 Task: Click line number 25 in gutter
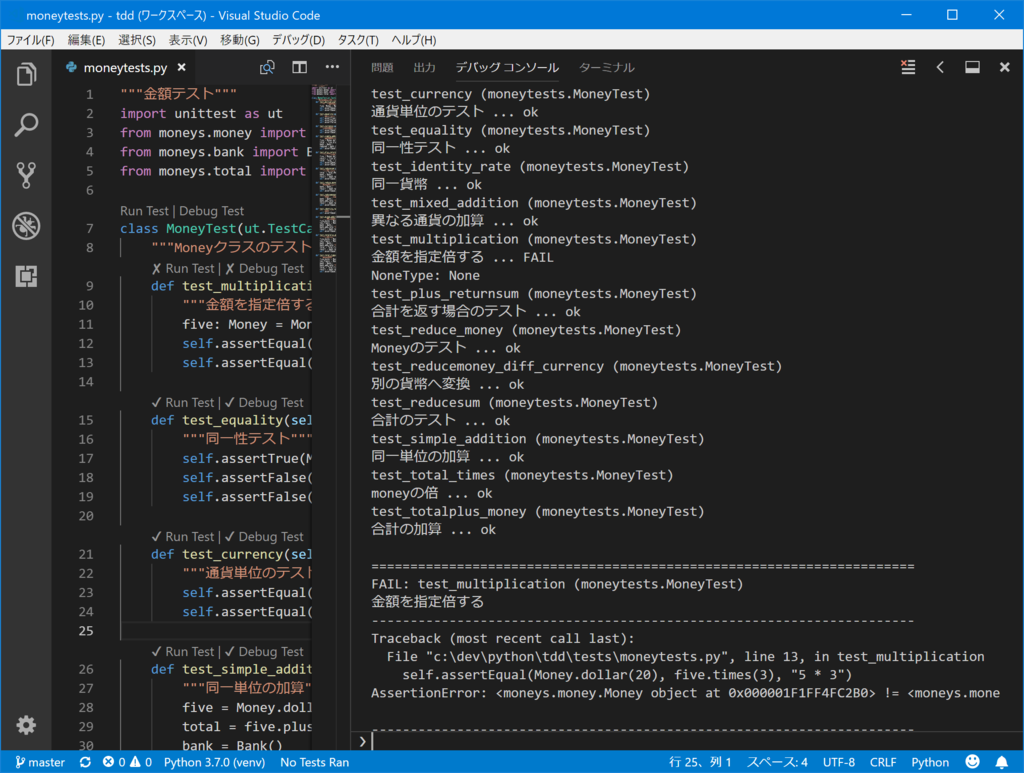pos(86,631)
